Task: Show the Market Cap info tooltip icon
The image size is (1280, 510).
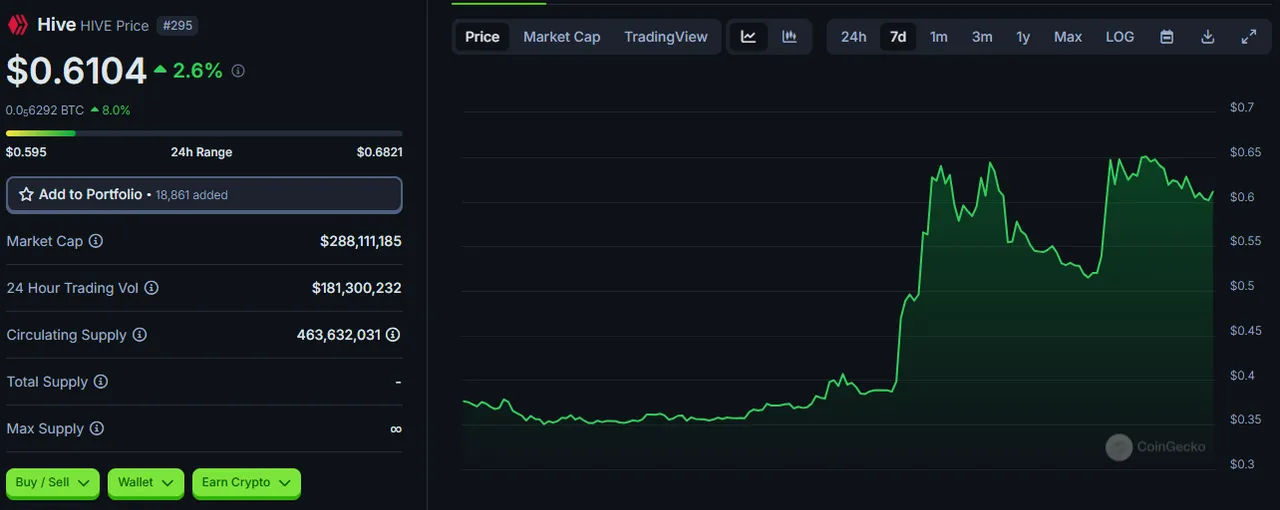Action: point(96,241)
